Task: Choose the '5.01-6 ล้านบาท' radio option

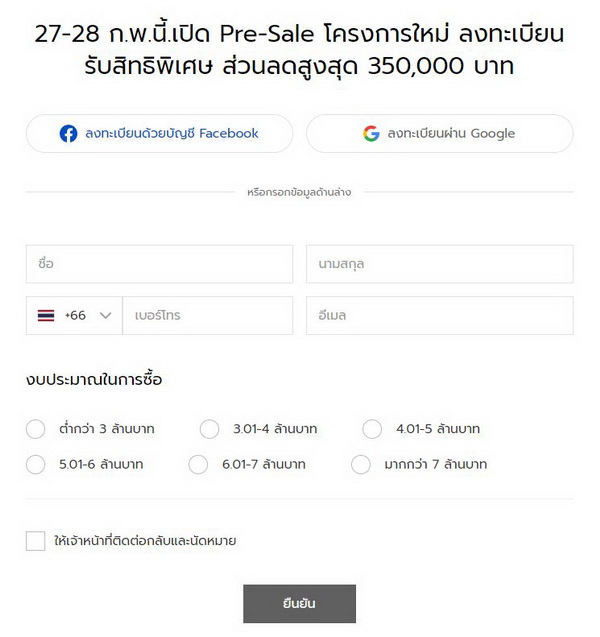Action: pyautogui.click(x=35, y=464)
